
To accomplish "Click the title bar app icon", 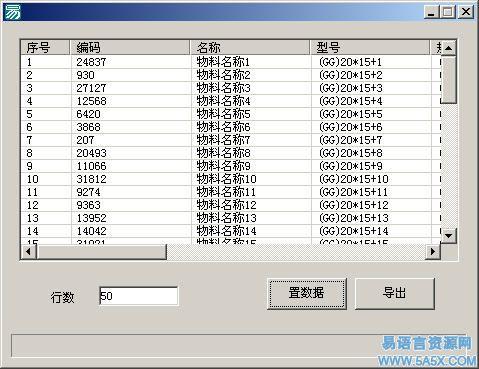I will tap(12, 12).
